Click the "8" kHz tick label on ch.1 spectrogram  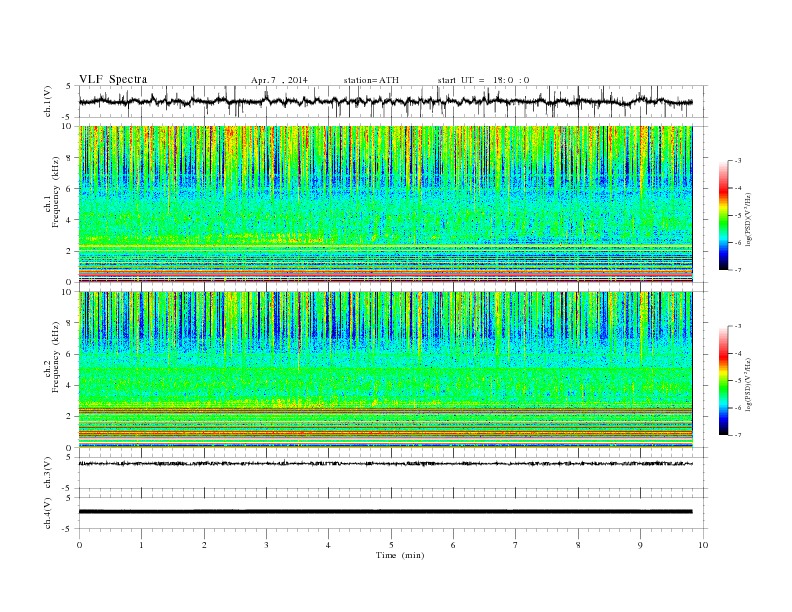pyautogui.click(x=69, y=158)
